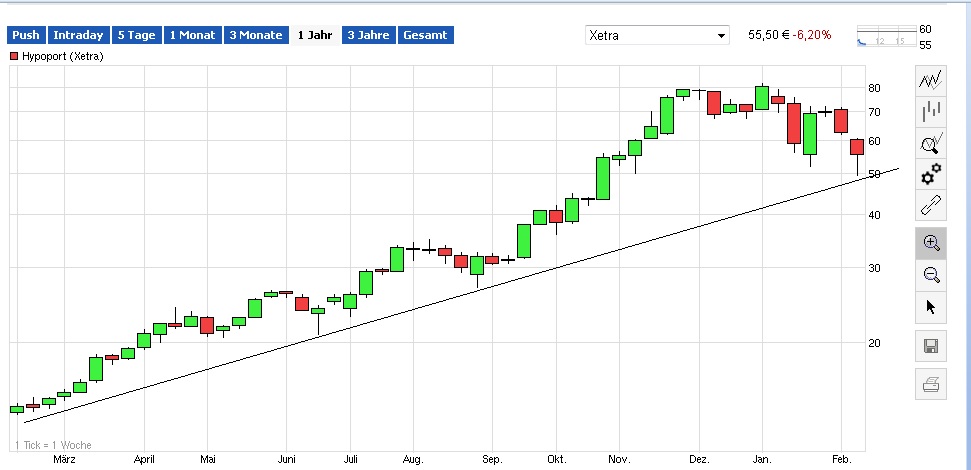Choose the 3 Monate time range
The height and width of the screenshot is (470, 971).
(x=255, y=35)
